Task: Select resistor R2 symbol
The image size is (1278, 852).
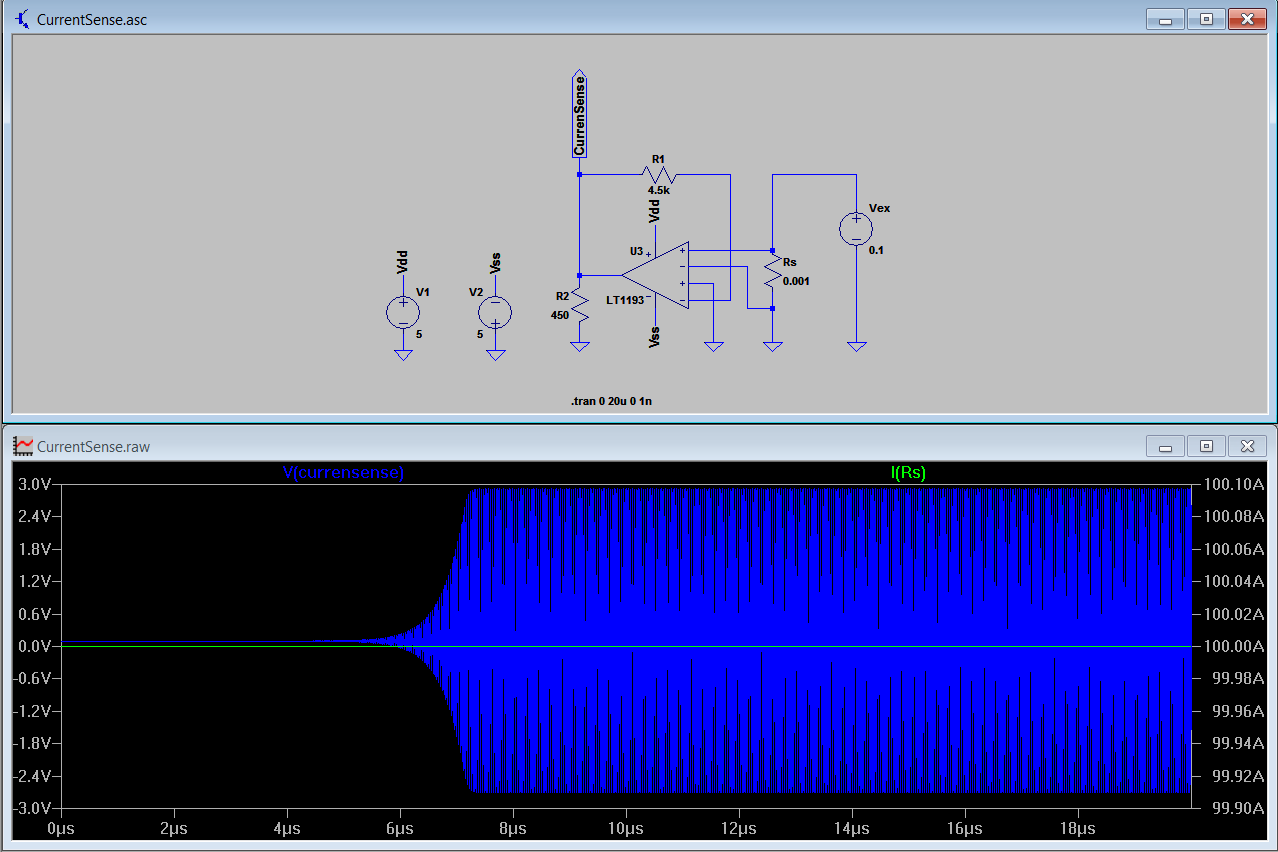Action: coord(579,304)
